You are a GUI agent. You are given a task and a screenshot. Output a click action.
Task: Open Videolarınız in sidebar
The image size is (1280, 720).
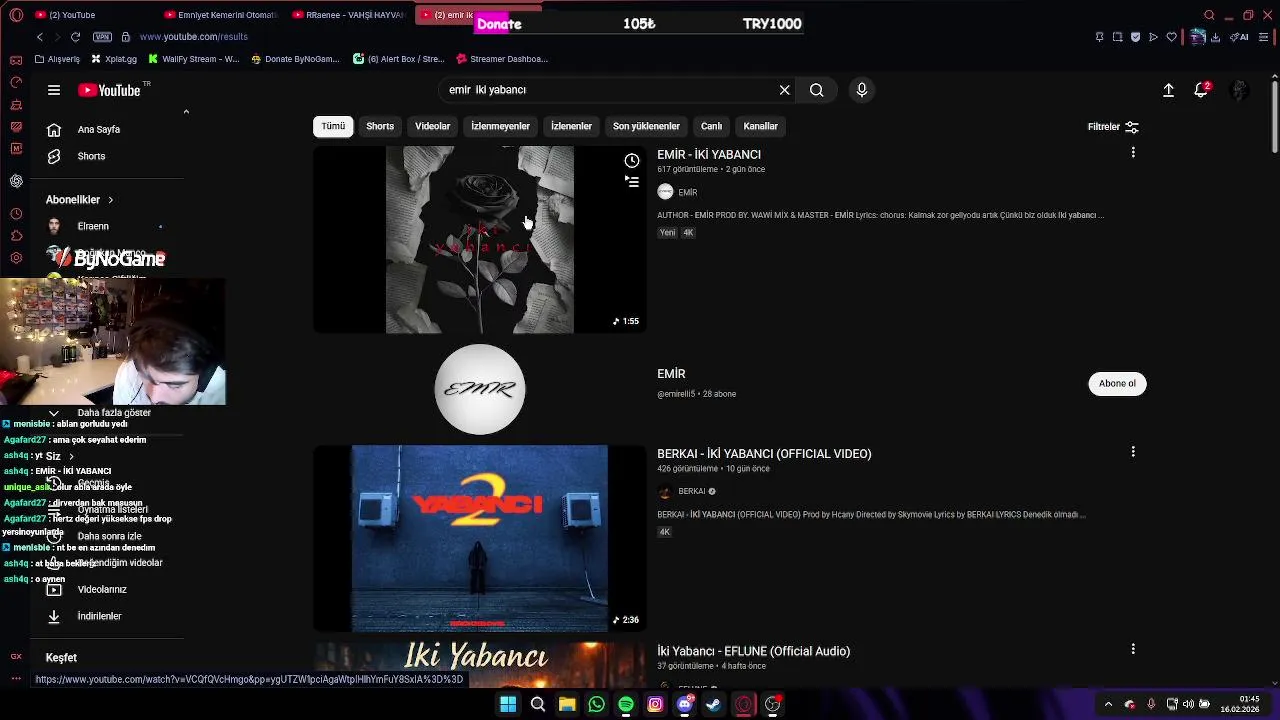101,589
